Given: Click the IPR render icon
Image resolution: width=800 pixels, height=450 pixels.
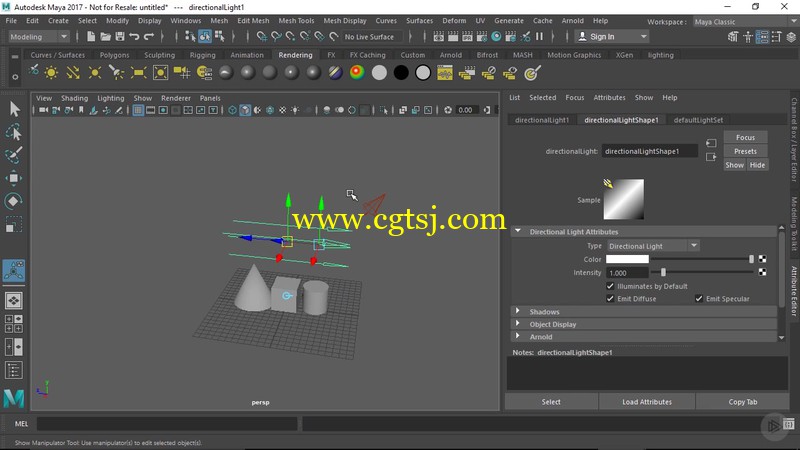Looking at the screenshot, I should 467,37.
